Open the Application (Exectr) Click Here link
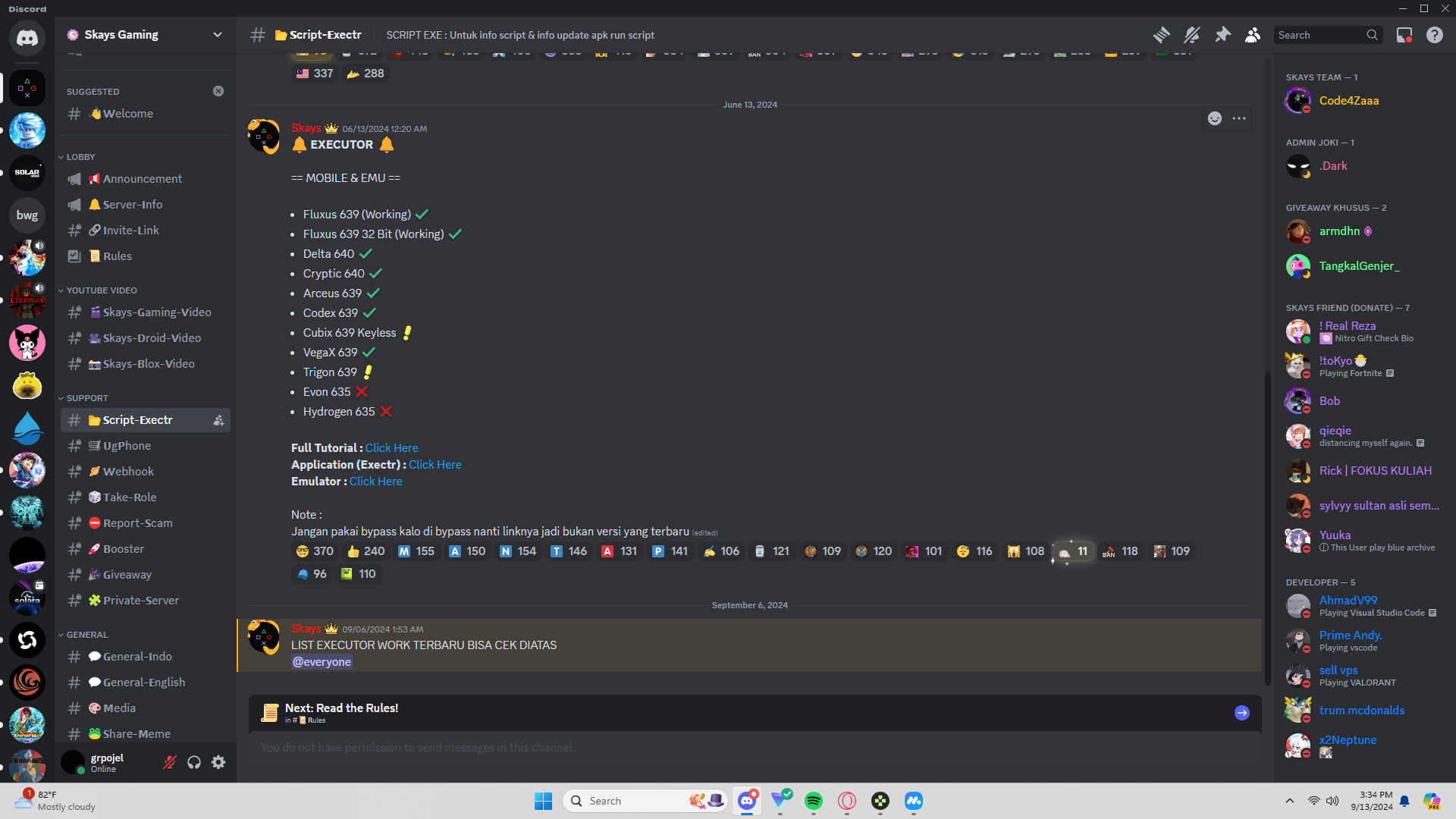This screenshot has height=819, width=1456. [x=435, y=465]
